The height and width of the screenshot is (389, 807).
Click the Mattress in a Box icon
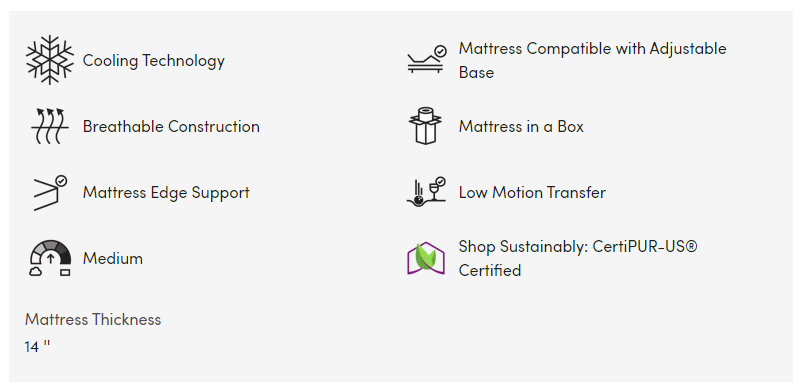[x=425, y=126]
